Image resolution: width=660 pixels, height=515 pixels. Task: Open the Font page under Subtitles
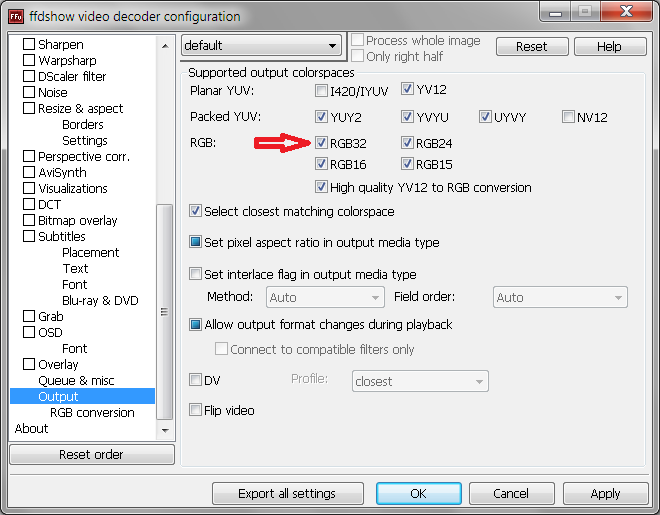tap(75, 284)
